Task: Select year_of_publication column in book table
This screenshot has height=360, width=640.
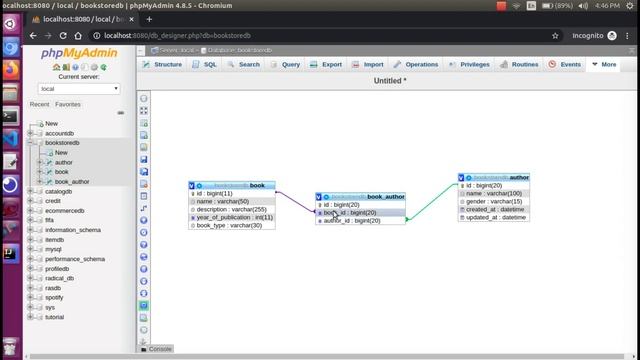Action: (x=232, y=218)
